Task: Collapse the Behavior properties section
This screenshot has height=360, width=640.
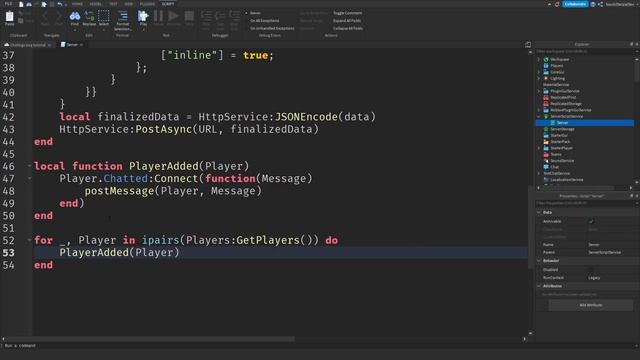Action: tap(539, 260)
